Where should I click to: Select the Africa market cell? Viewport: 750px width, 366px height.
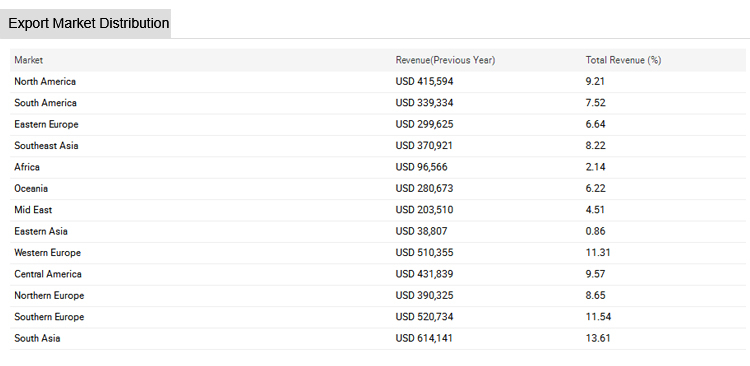coord(27,167)
